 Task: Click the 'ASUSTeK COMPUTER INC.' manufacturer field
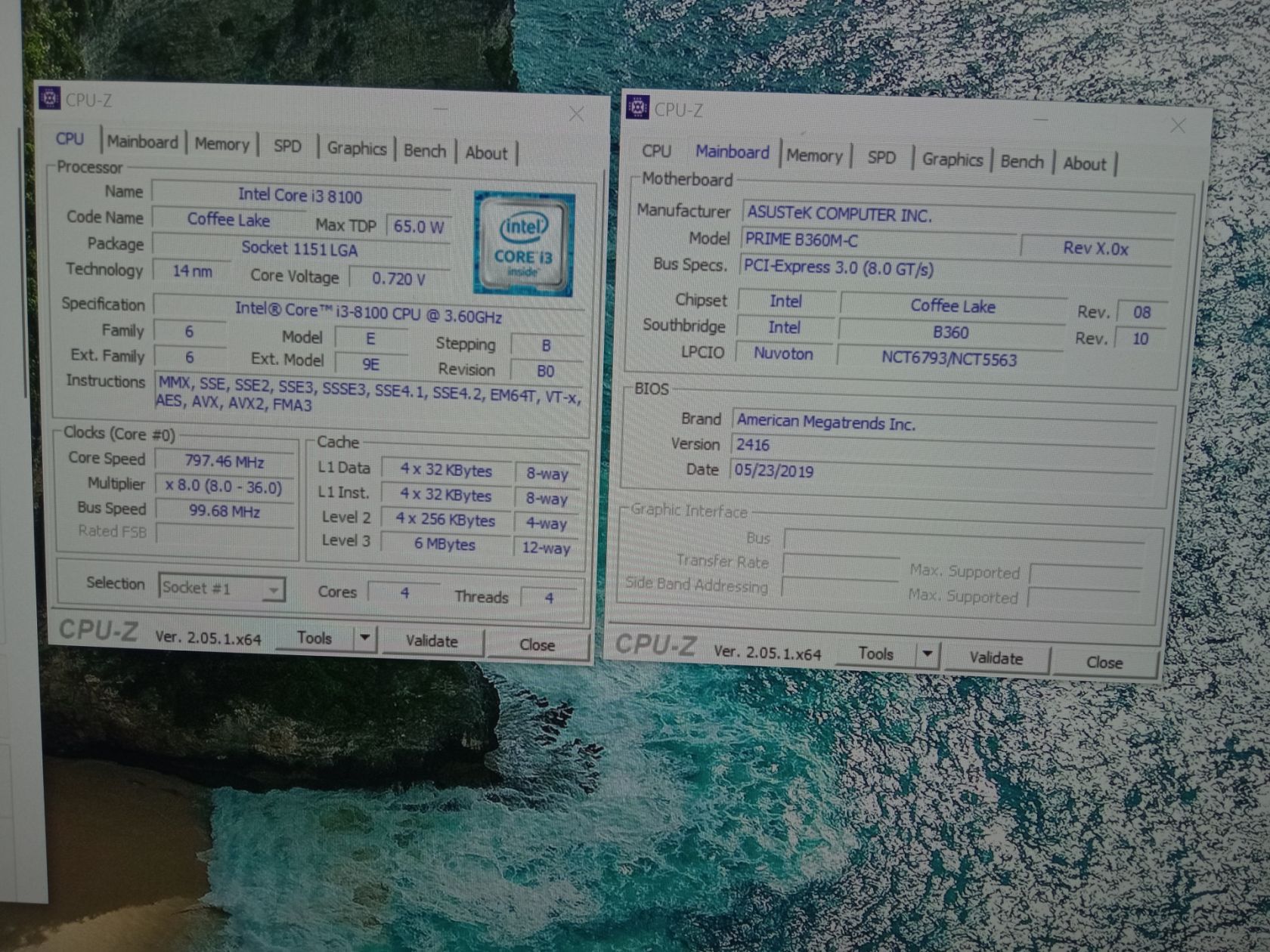[957, 215]
